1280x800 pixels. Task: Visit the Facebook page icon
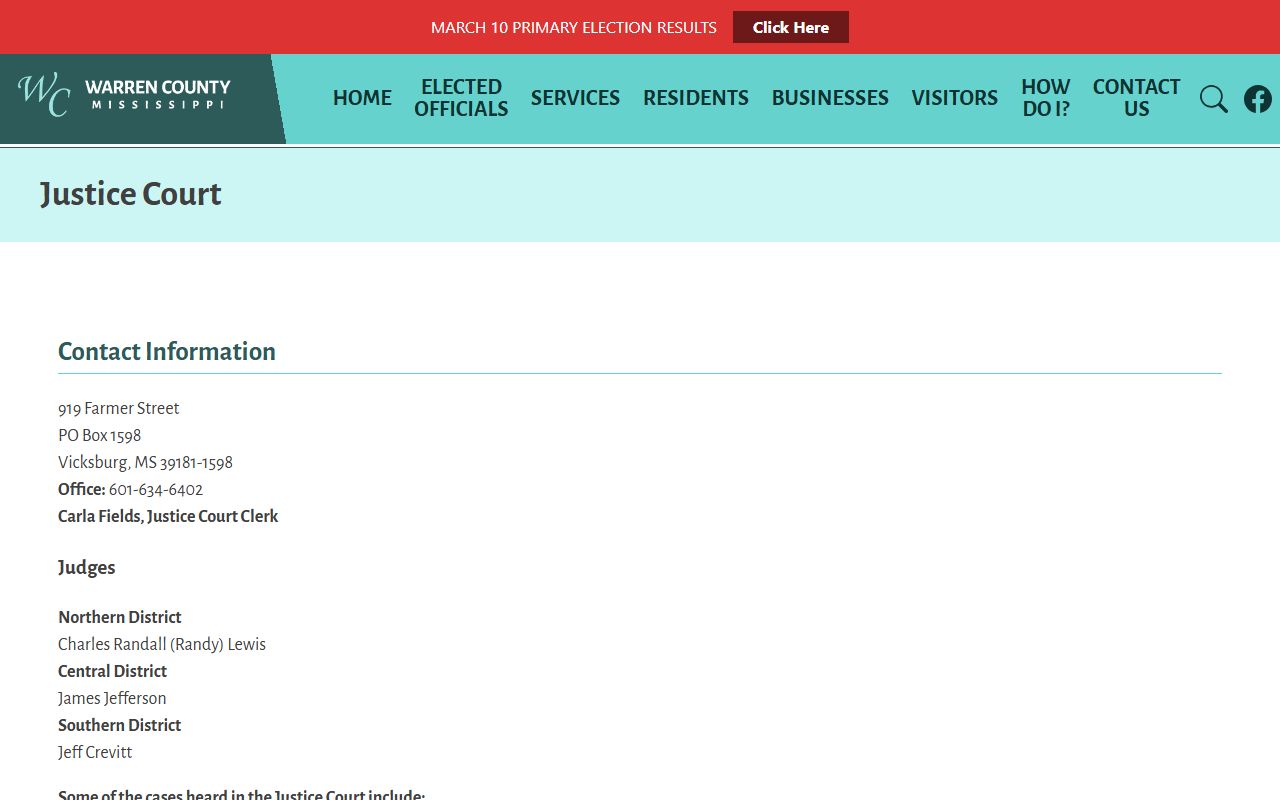1258,99
